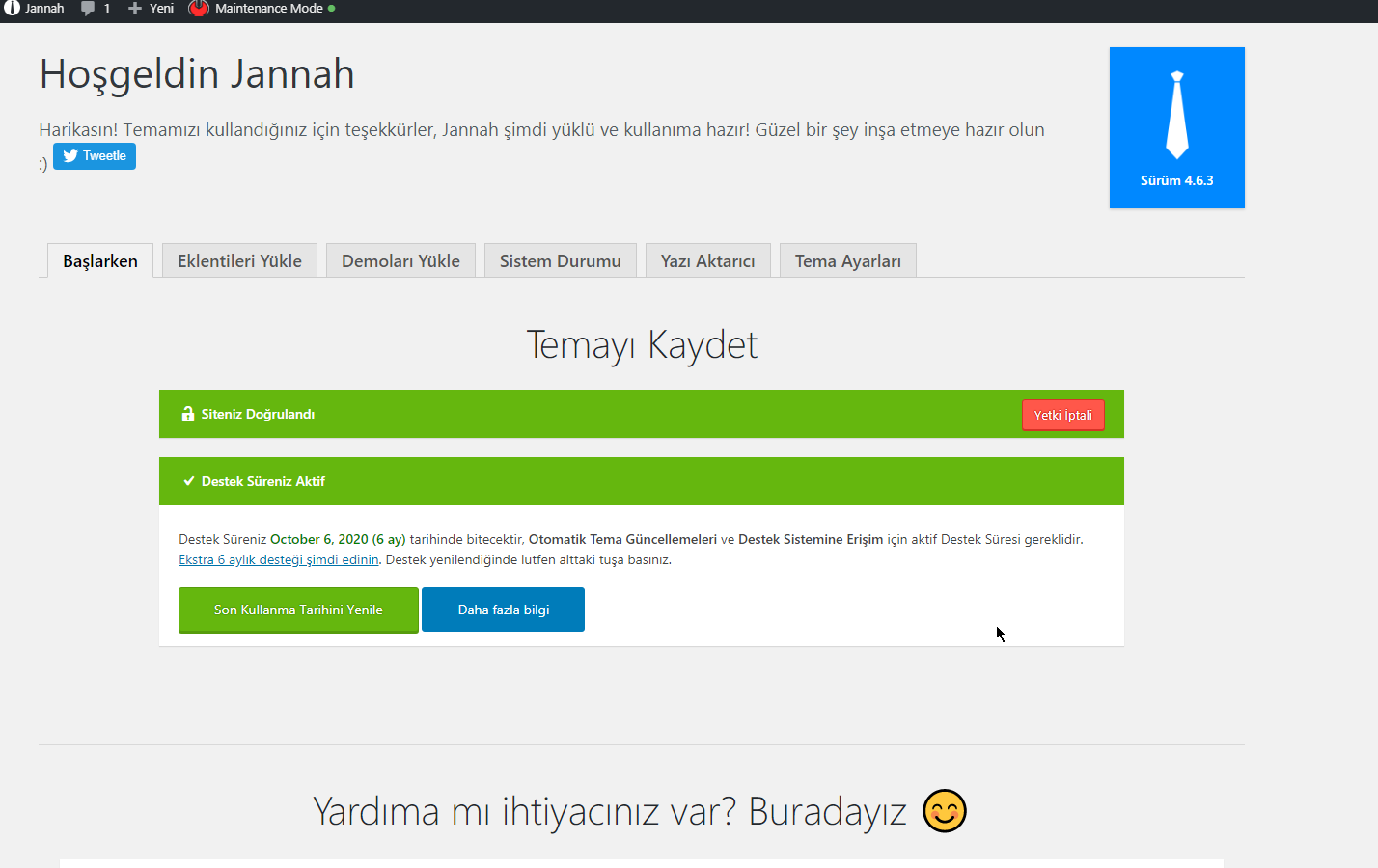Click the smiling emoji next to Buradayız

(x=945, y=810)
